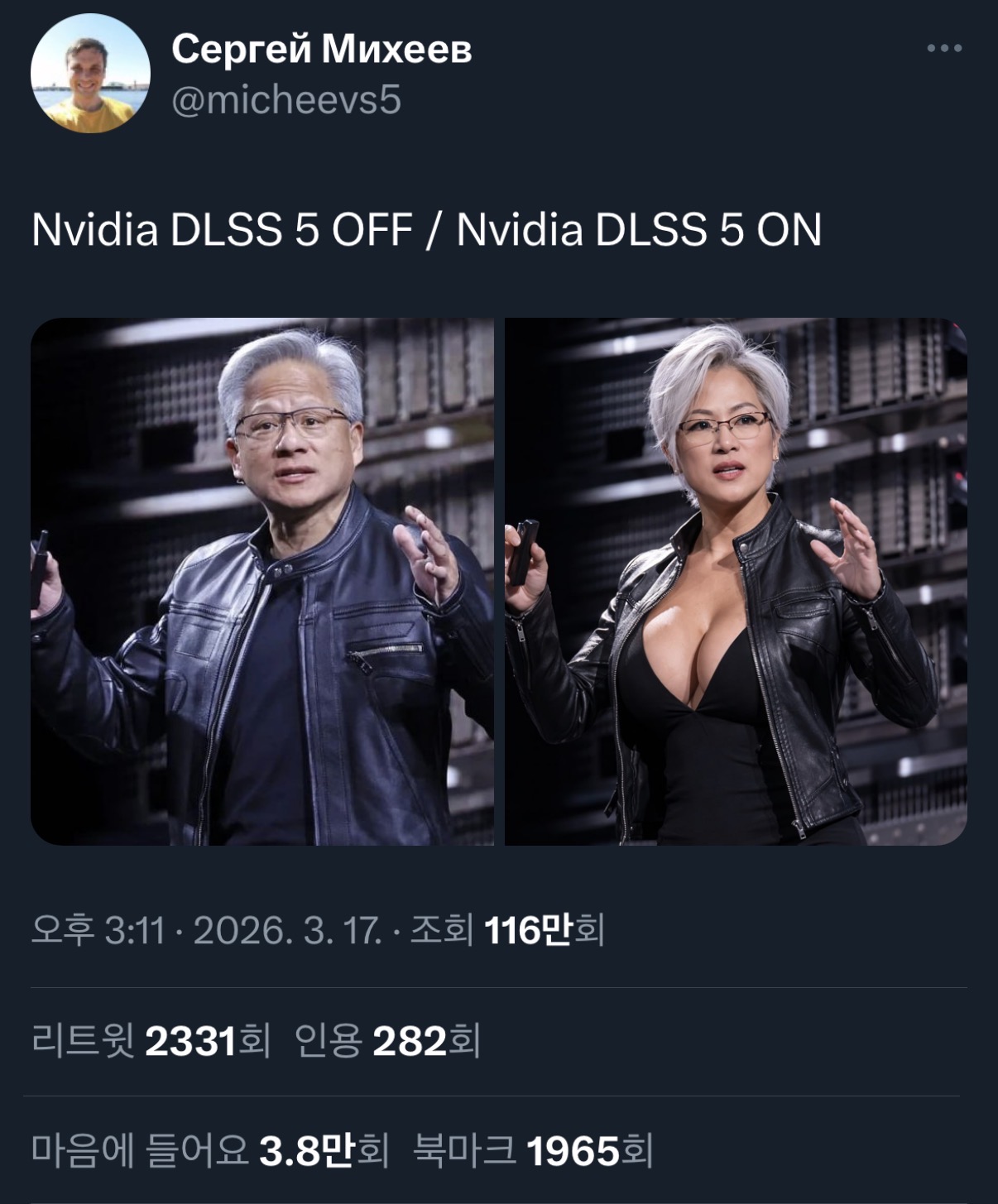The width and height of the screenshot is (998, 1204).
Task: Click the 2331 retweet count number
Action: [x=191, y=1041]
